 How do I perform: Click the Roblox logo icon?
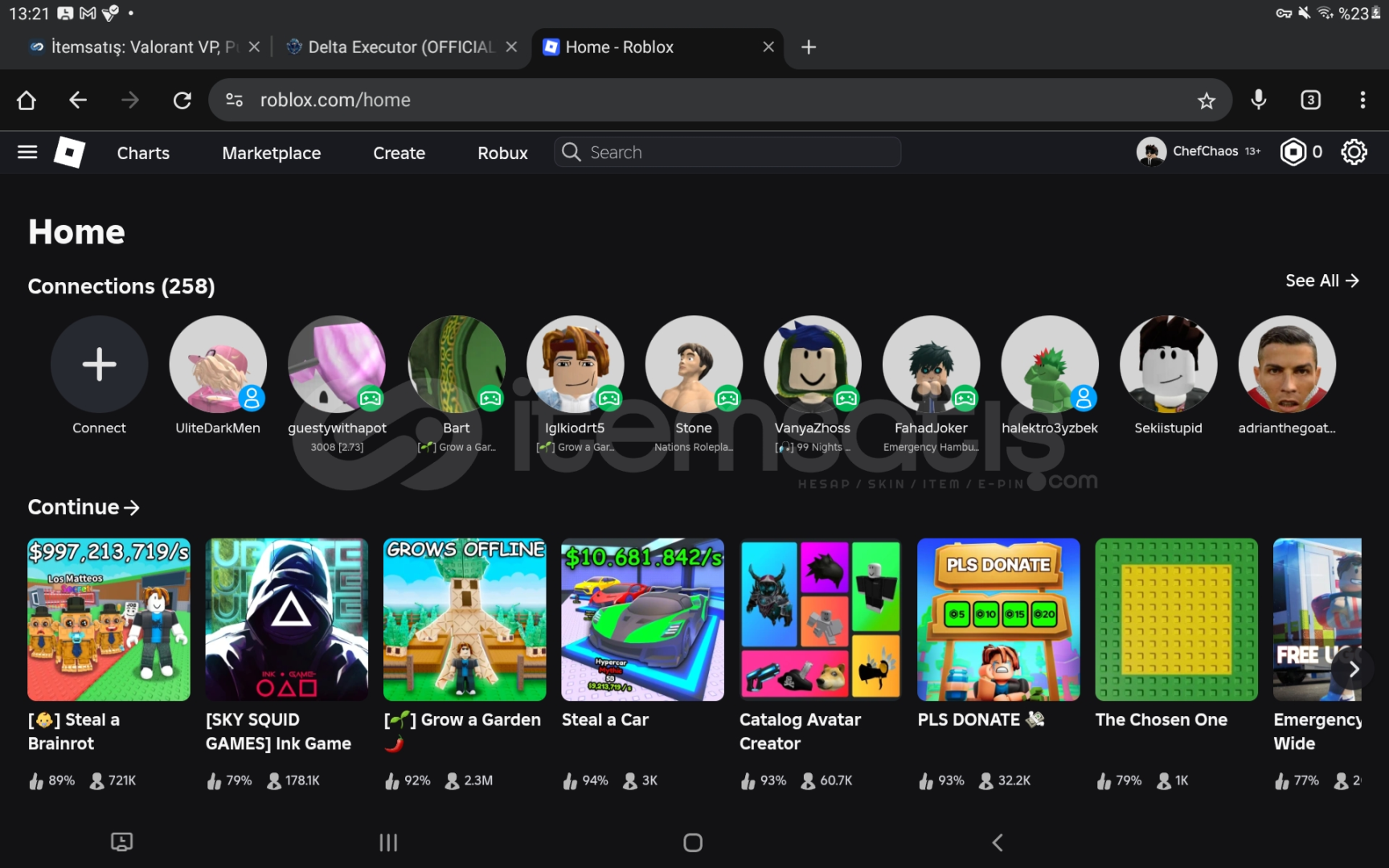pyautogui.click(x=69, y=152)
